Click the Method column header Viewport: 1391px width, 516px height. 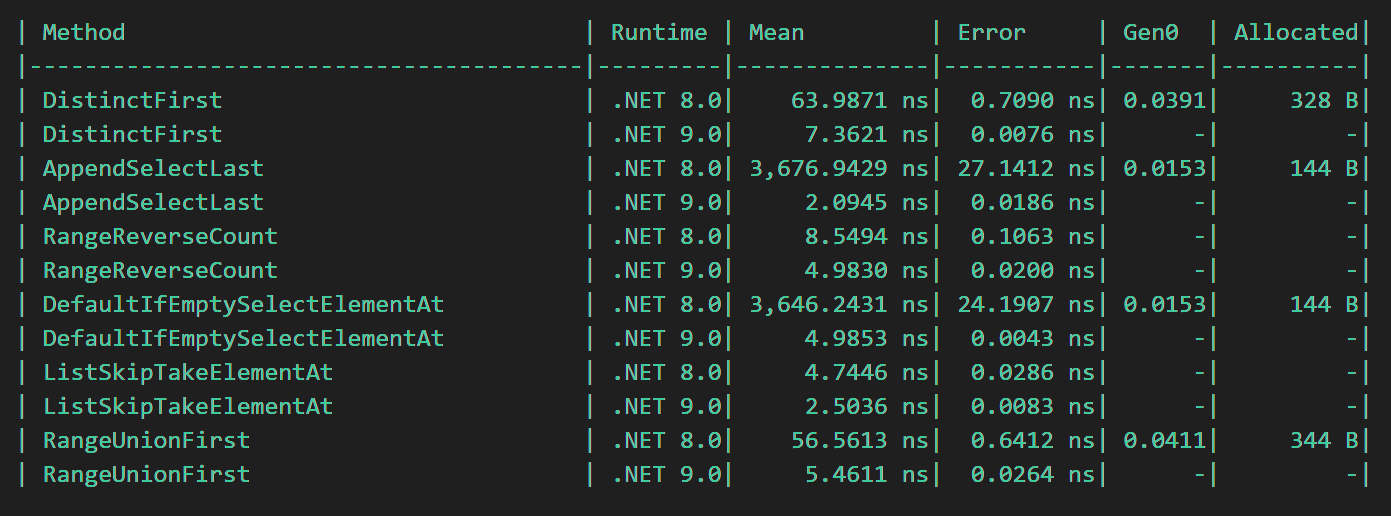point(84,32)
